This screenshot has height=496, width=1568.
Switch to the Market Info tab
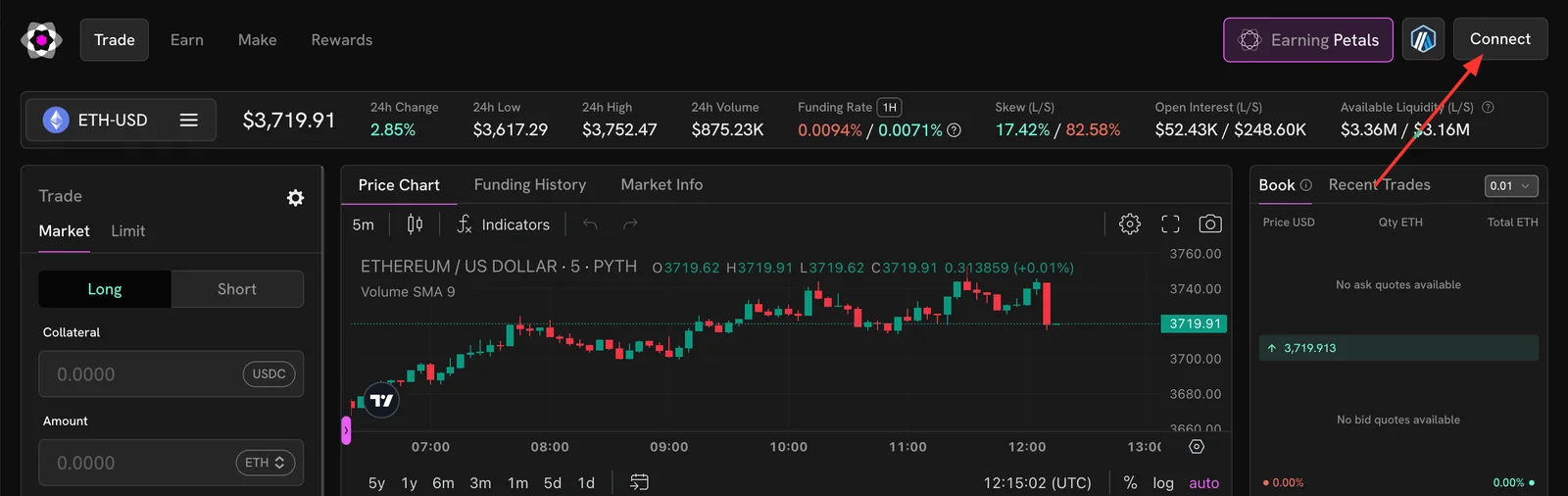(661, 184)
